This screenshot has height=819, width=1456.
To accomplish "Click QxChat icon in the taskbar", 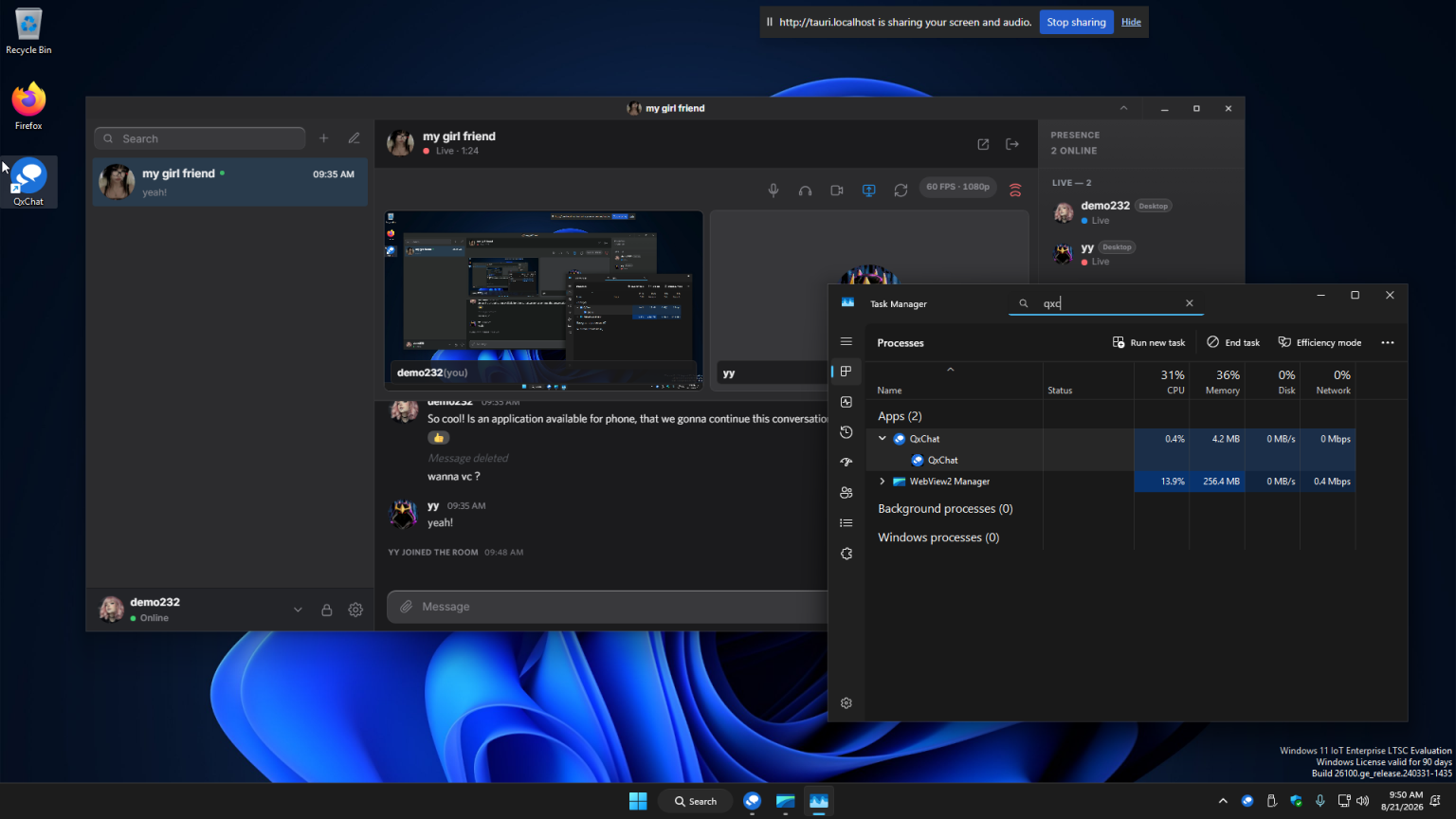I will (x=753, y=801).
